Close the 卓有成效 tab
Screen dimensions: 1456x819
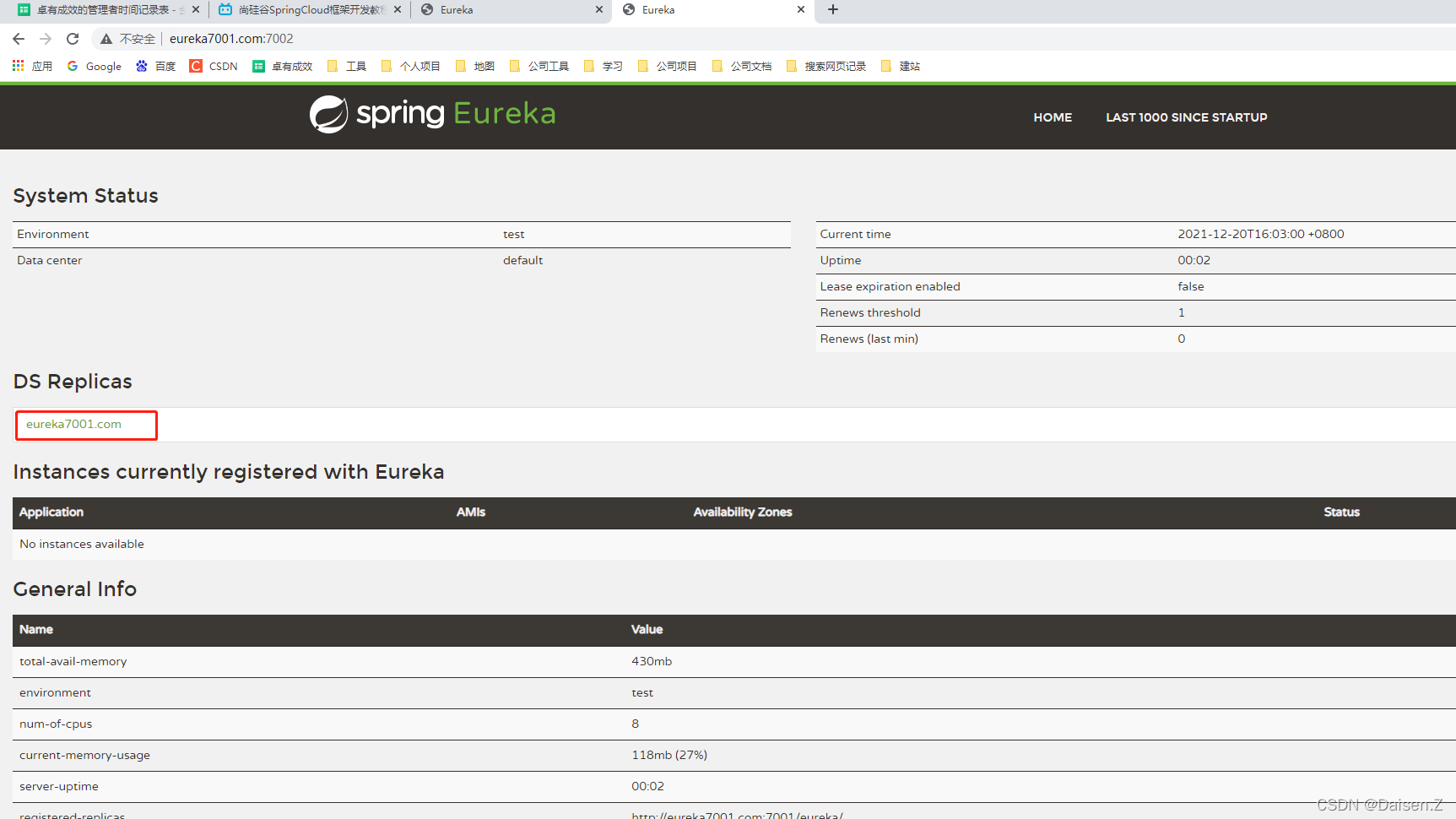tap(196, 10)
